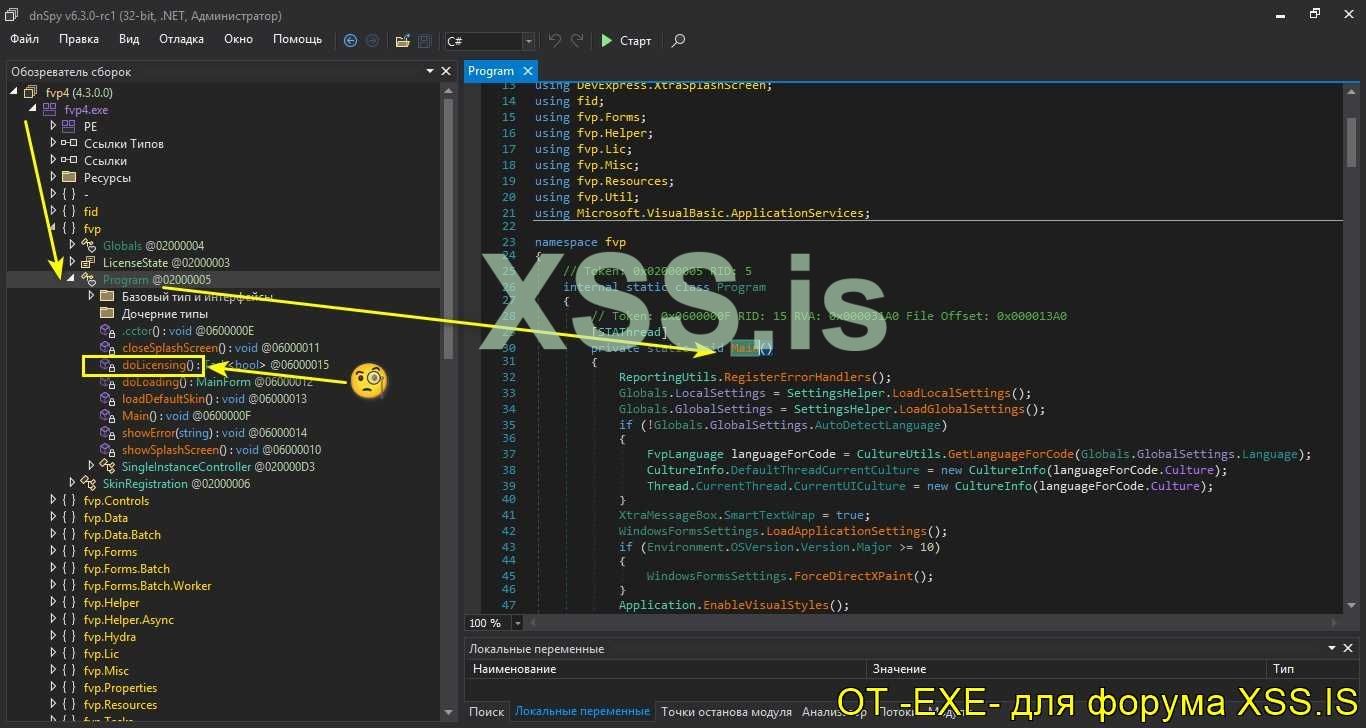Click the fvp4 assembly icon in tree
The height and width of the screenshot is (728, 1366).
30,93
